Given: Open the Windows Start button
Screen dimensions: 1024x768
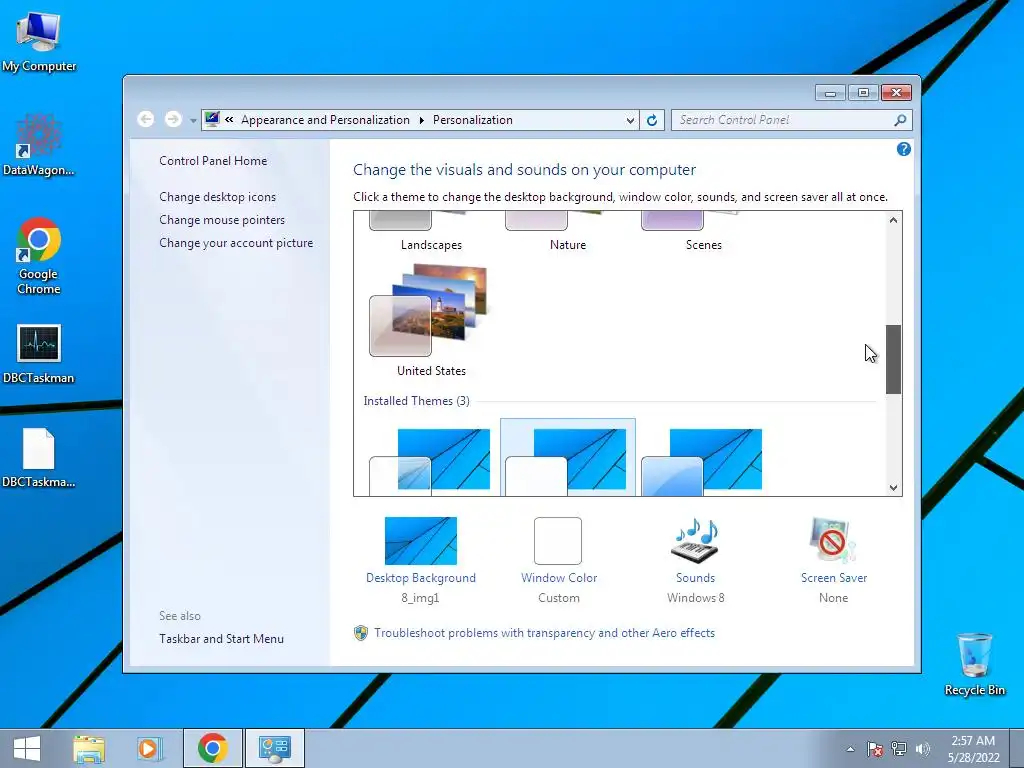Looking at the screenshot, I should pyautogui.click(x=27, y=748).
